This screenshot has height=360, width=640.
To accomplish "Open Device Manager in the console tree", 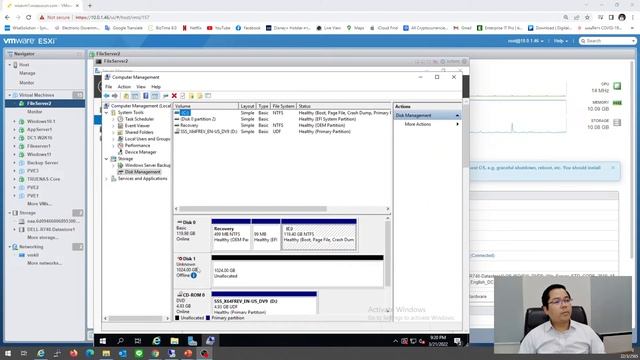I will pos(140,152).
